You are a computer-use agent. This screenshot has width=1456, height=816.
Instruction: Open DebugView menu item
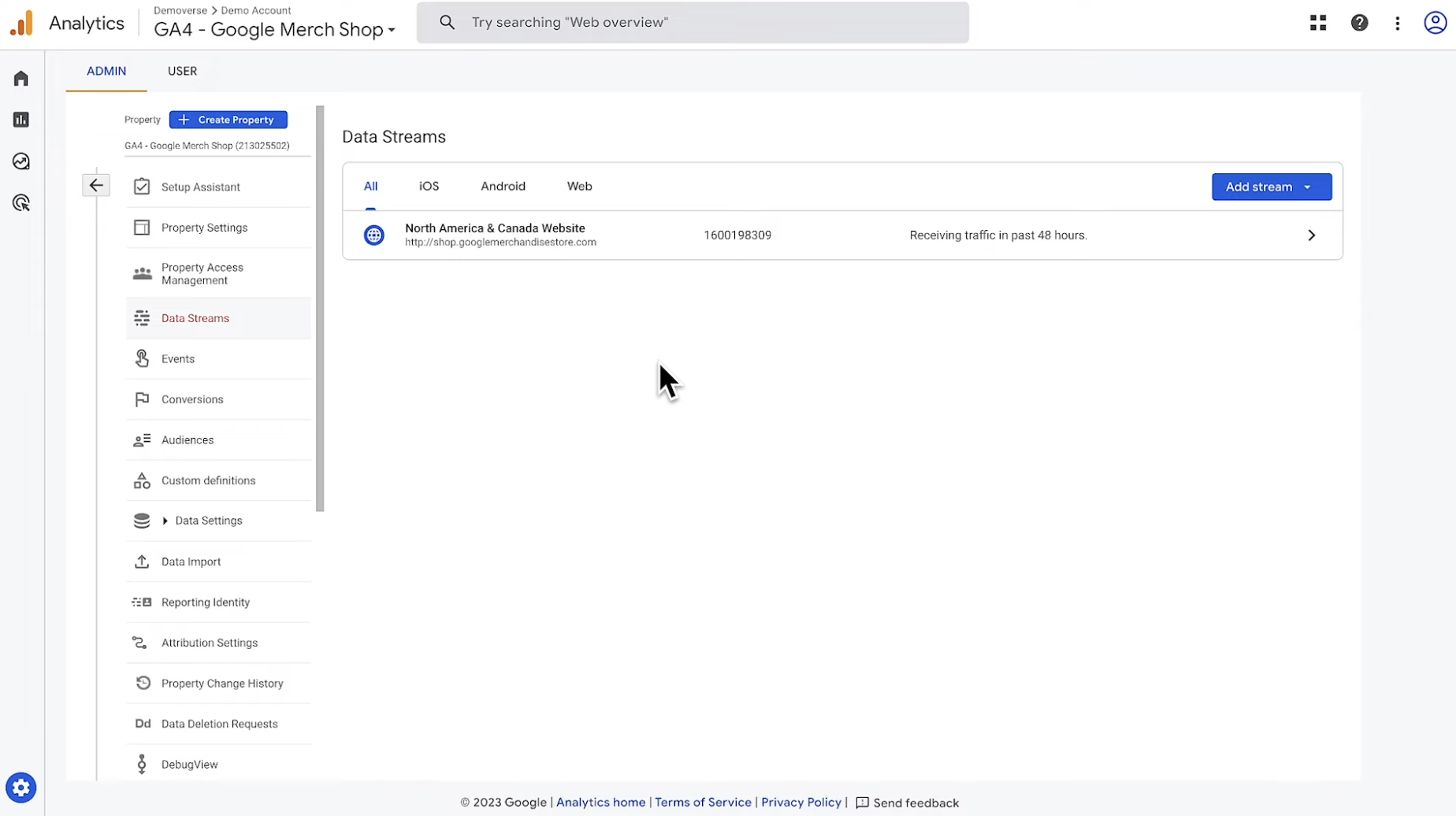click(218, 764)
